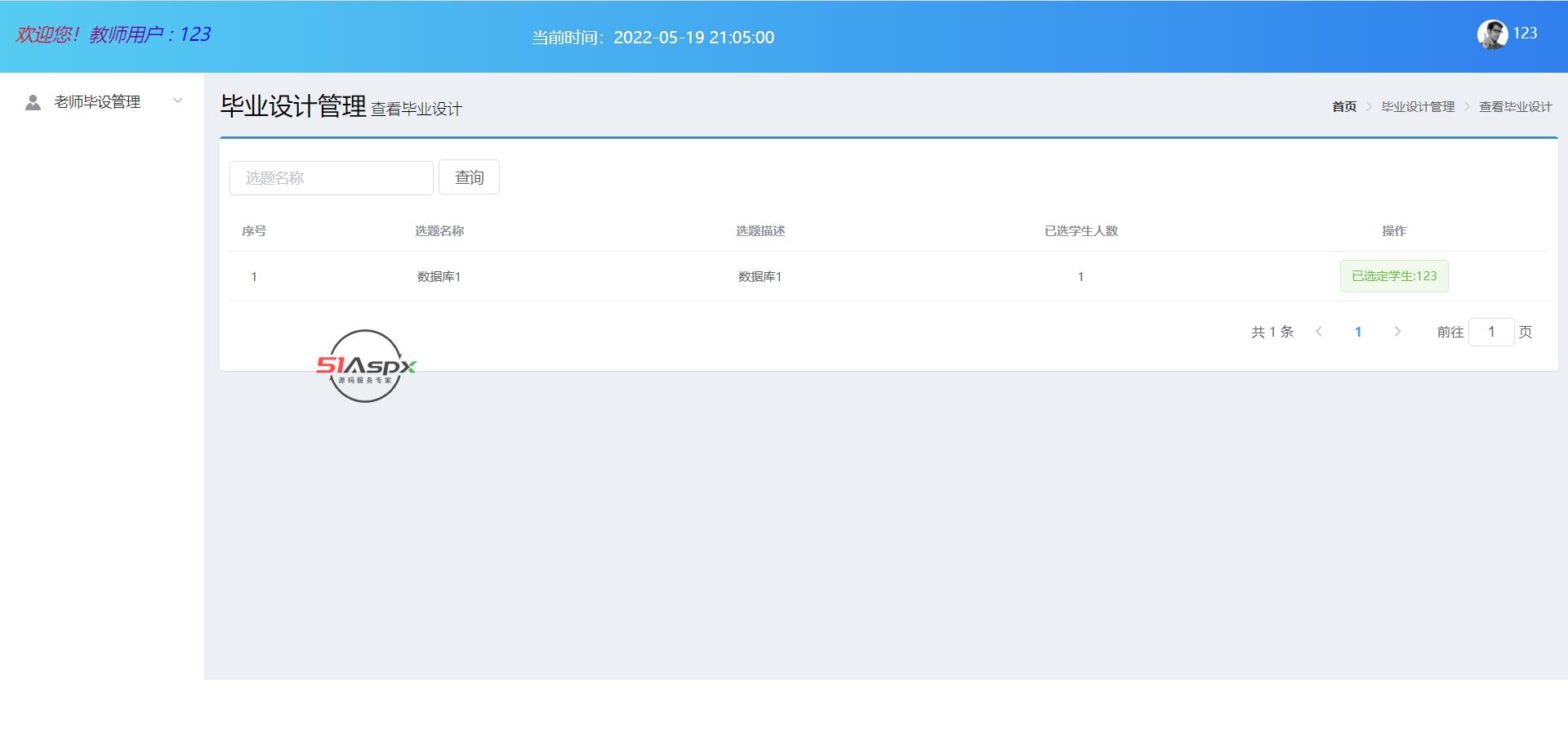Click the user avatar picture in header

[x=1492, y=34]
